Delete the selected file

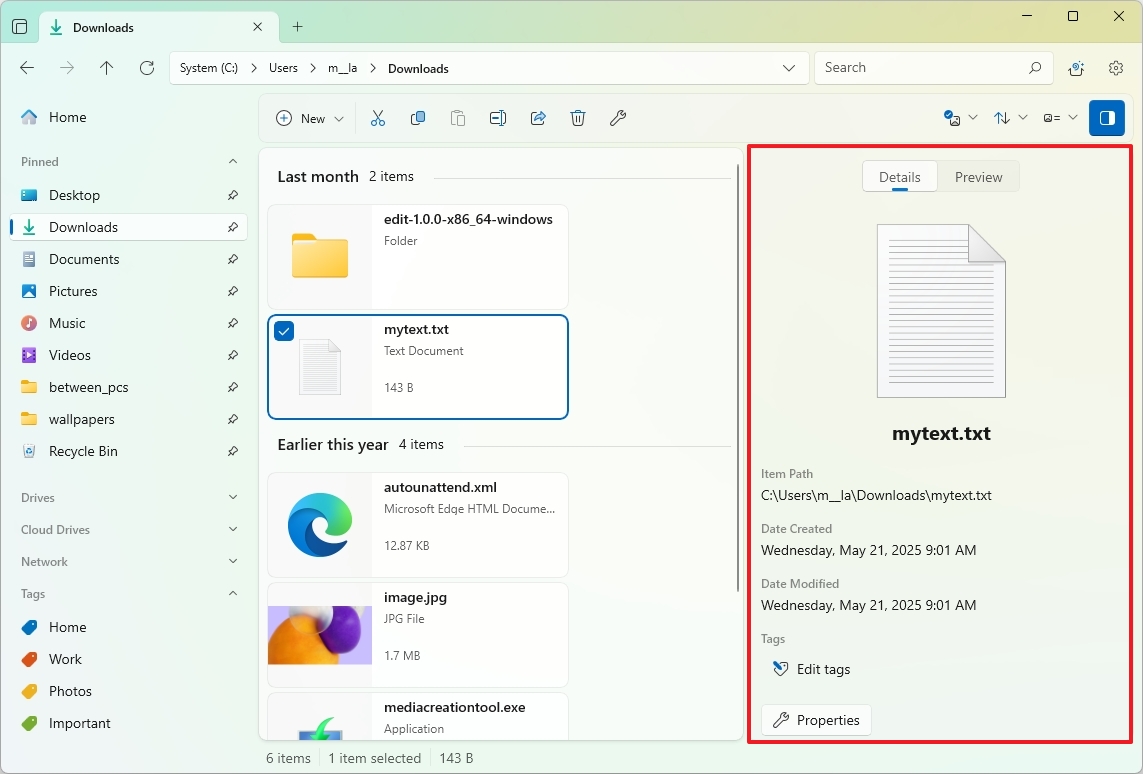(x=578, y=117)
